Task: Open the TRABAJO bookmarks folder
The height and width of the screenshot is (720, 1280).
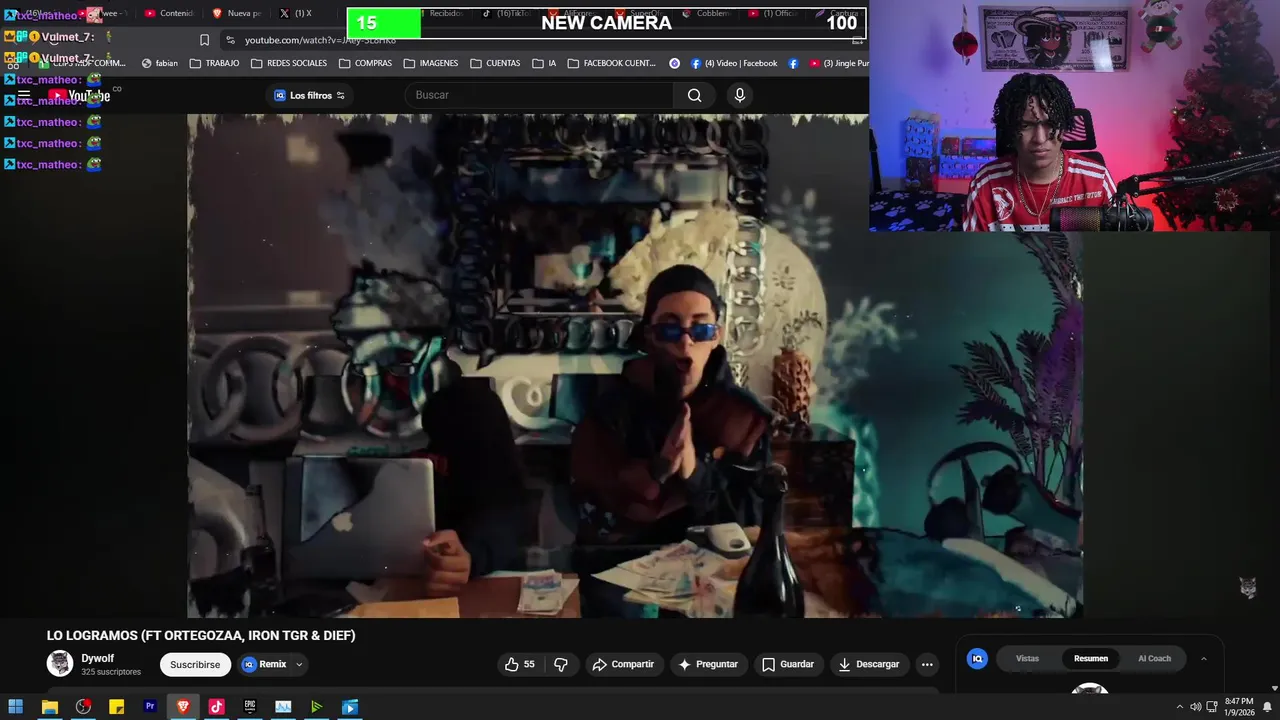Action: click(x=215, y=63)
